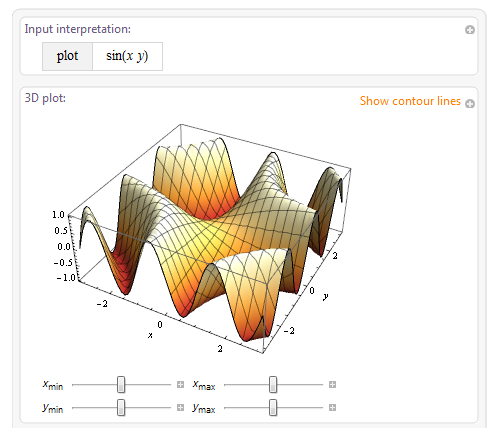
Task: Click left end of ymin slider track
Action: coord(75,407)
